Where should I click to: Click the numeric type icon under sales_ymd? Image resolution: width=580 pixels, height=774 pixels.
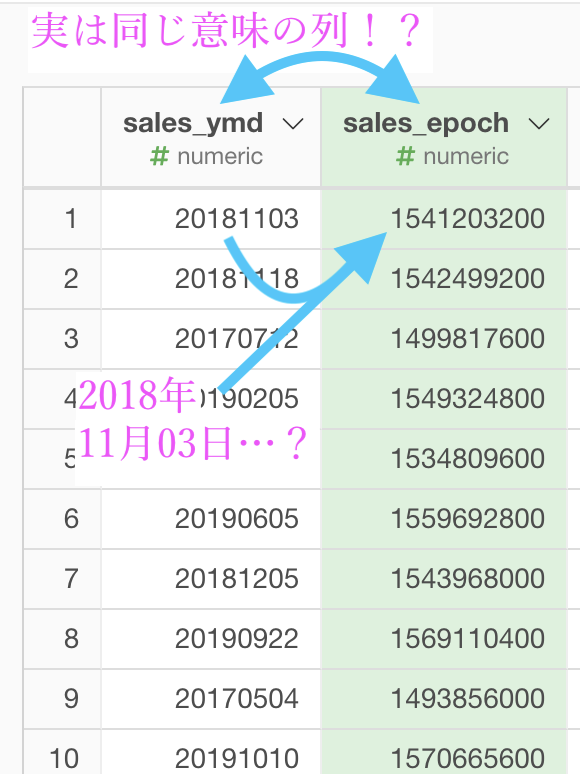159,156
